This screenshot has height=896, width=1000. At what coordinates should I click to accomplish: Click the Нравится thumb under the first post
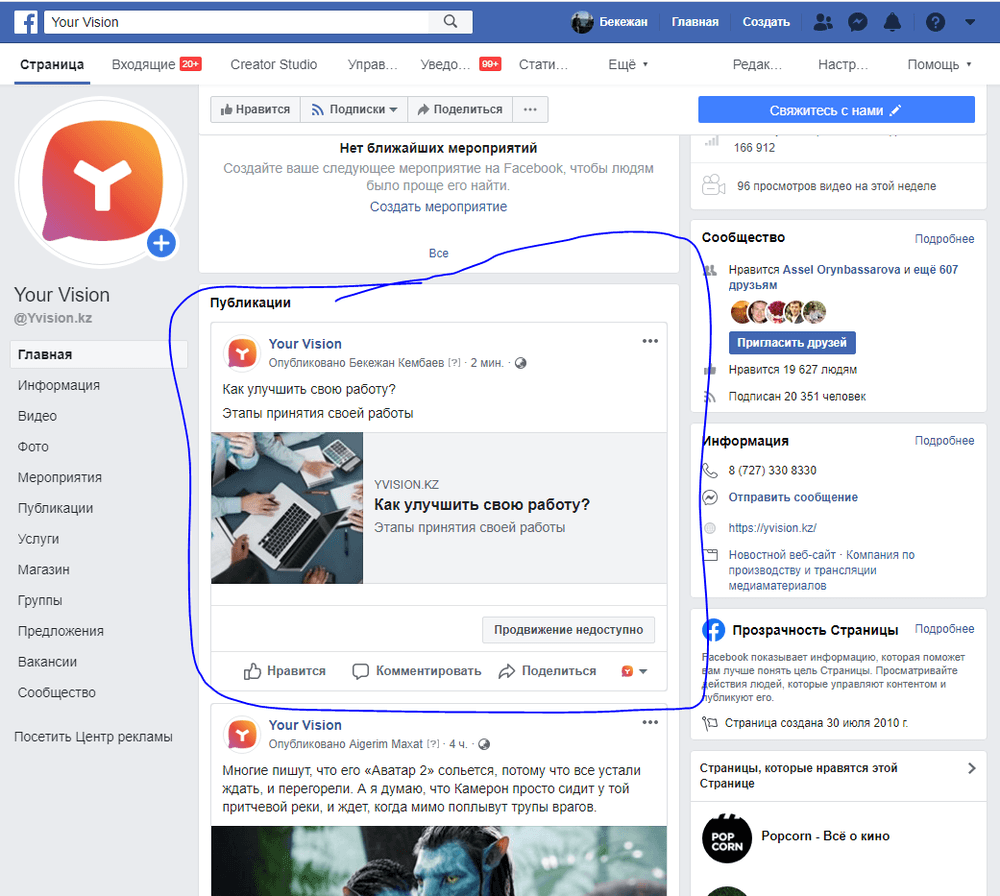click(284, 671)
